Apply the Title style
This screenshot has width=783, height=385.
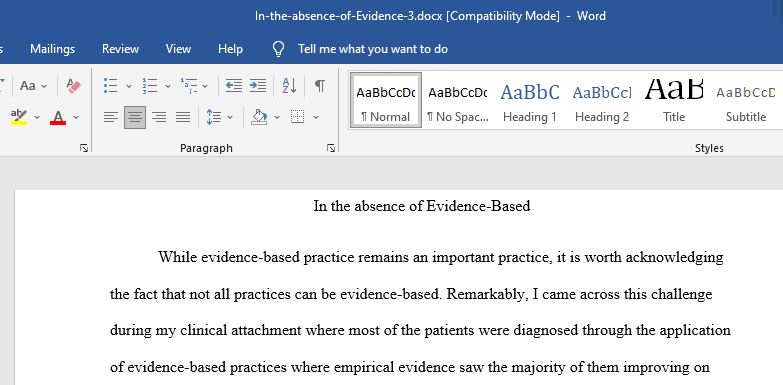(674, 100)
